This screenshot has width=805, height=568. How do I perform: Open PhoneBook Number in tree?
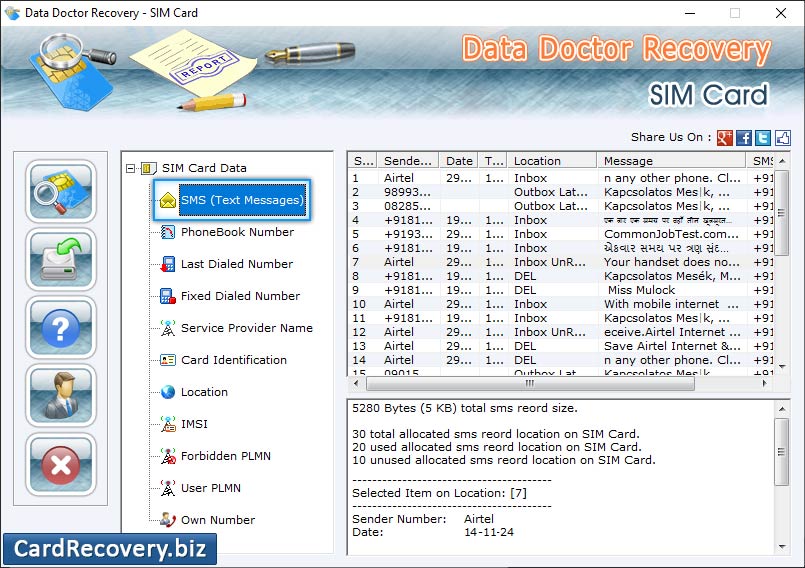237,232
